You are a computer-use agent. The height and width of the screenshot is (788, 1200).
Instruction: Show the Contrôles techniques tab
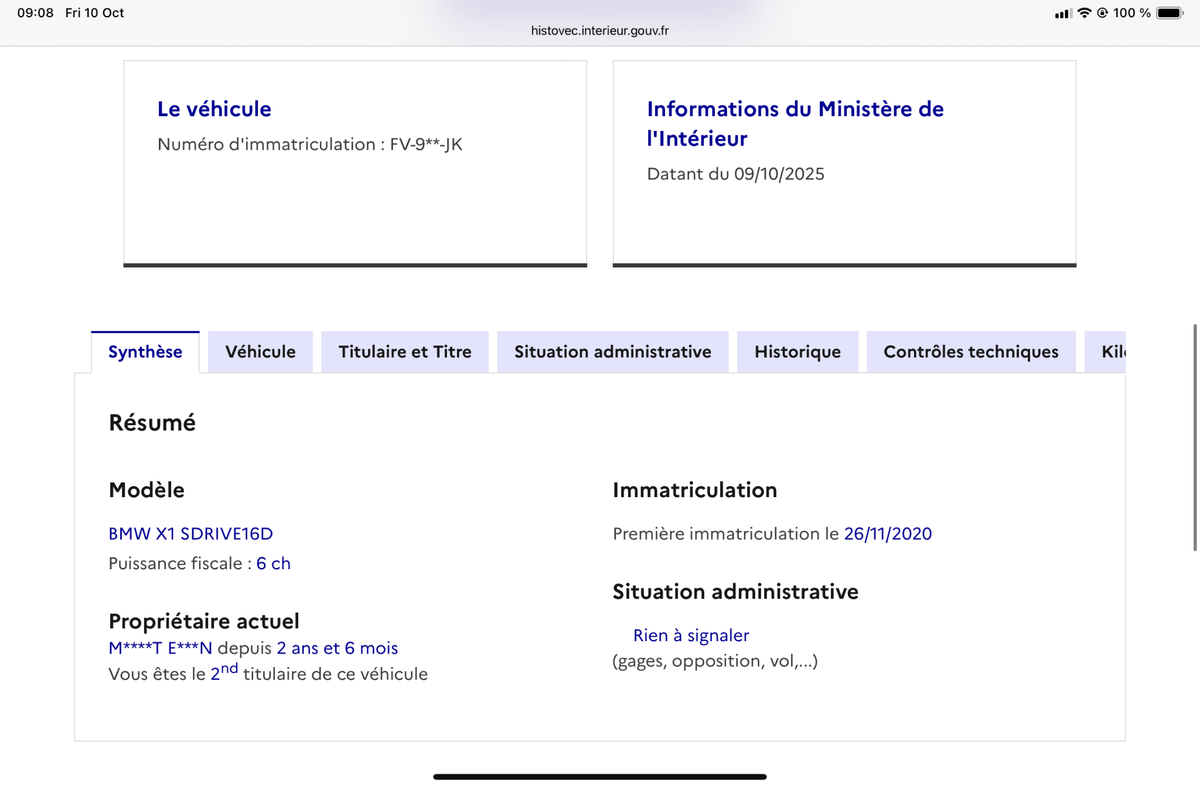970,352
